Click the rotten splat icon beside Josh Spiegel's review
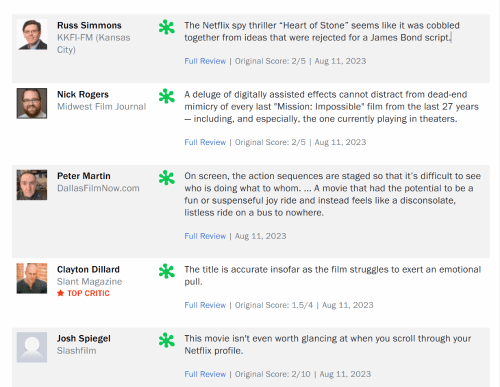This screenshot has height=387, width=500. point(167,340)
